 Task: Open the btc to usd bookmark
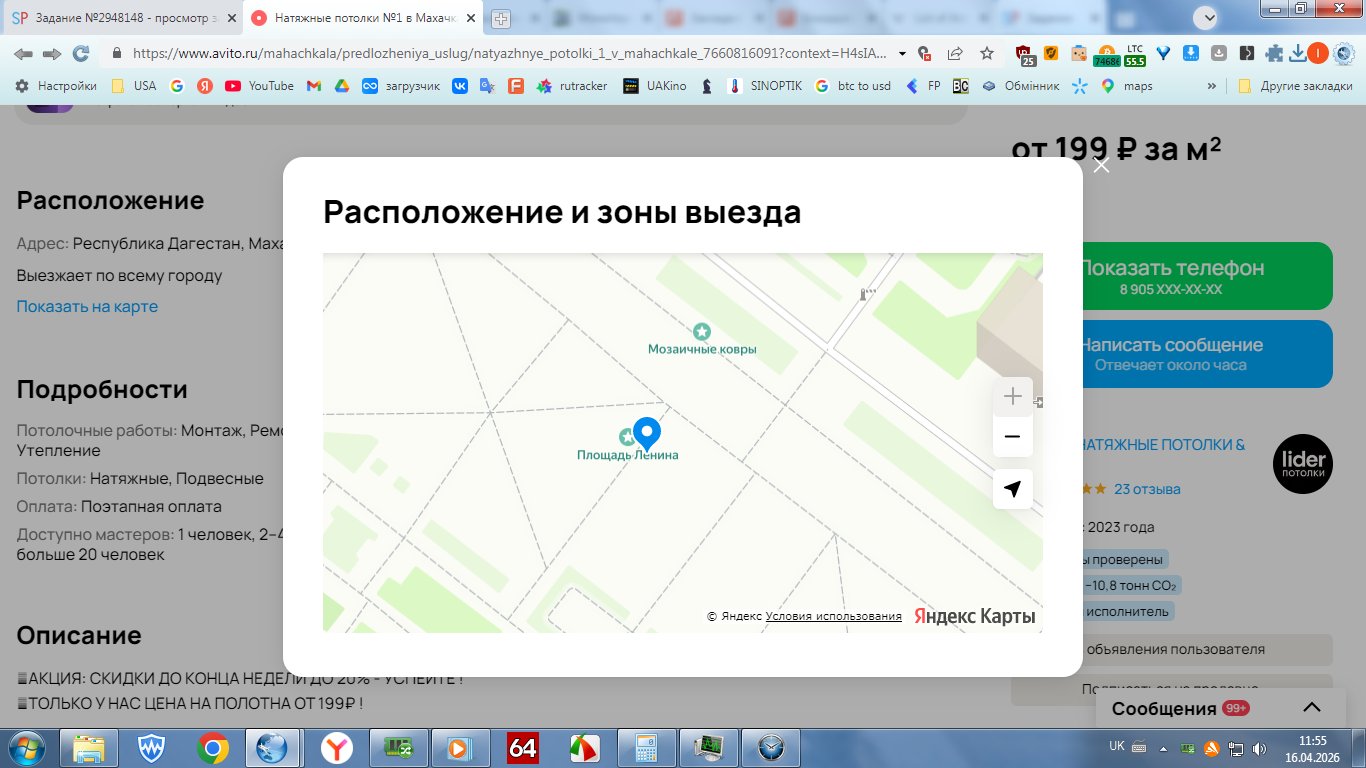853,86
